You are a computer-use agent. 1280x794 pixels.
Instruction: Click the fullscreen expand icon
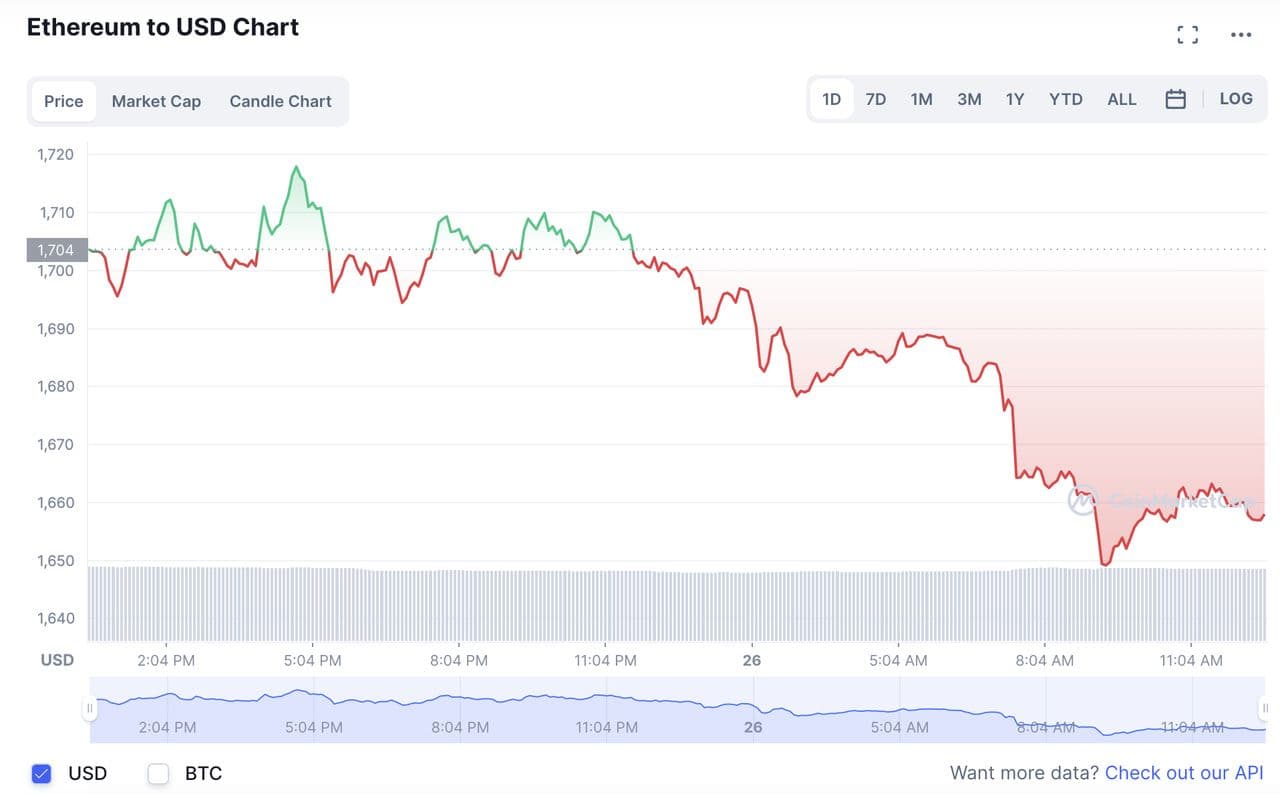click(1187, 35)
